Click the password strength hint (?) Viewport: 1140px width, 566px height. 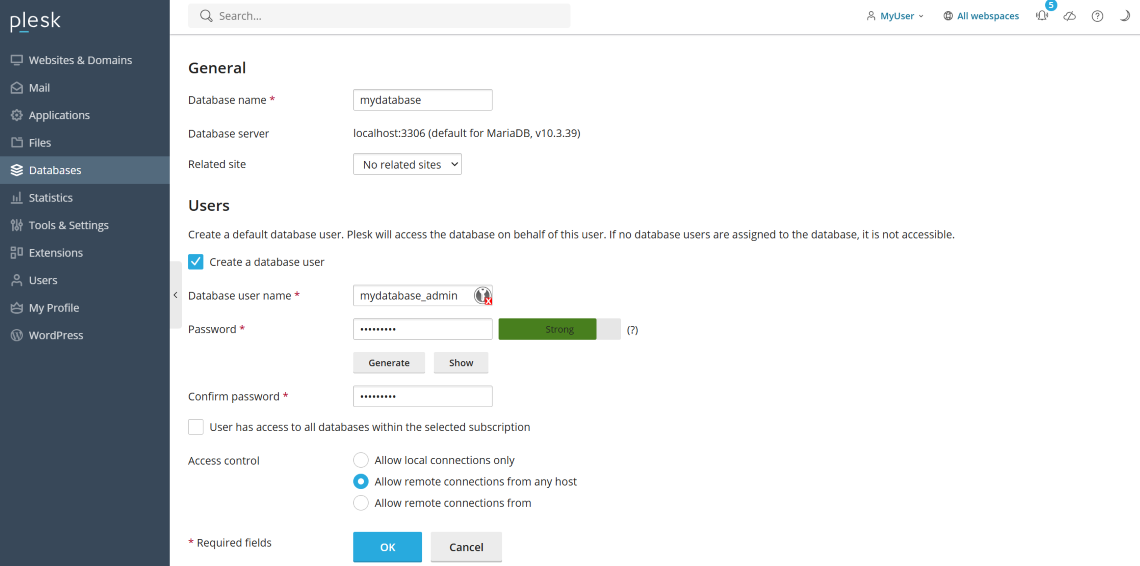632,330
